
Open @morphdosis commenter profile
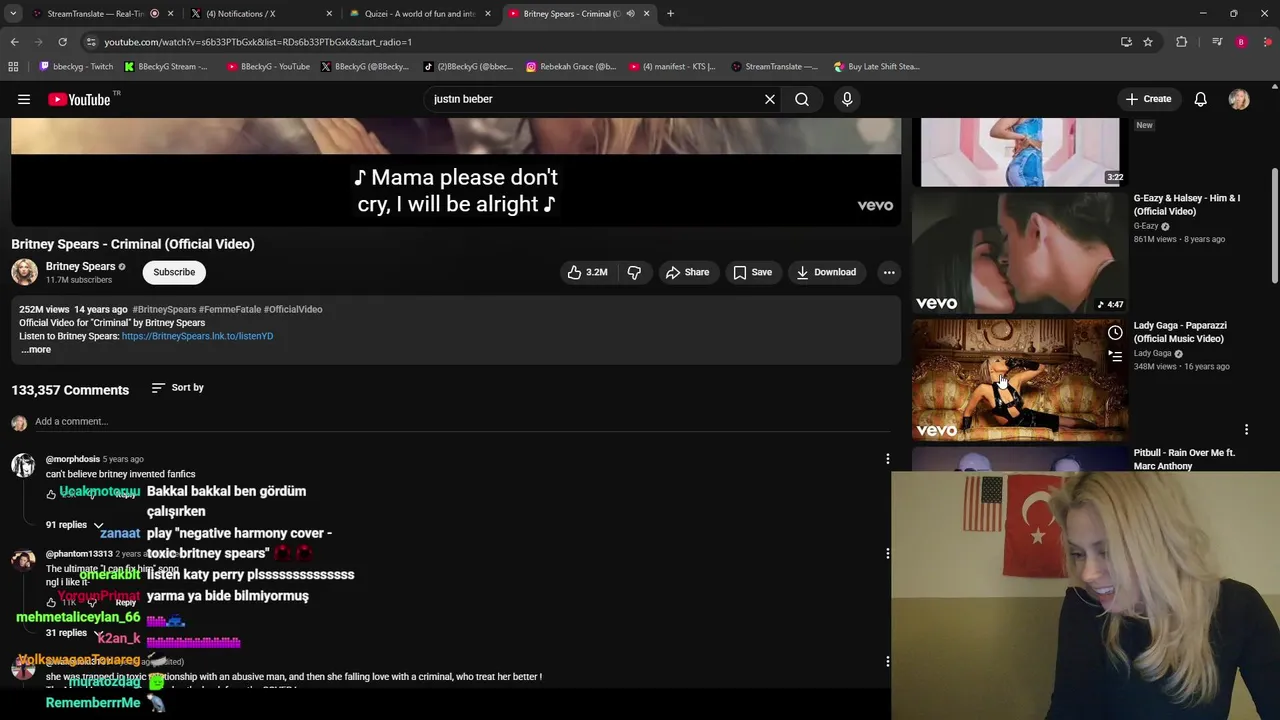[72, 460]
